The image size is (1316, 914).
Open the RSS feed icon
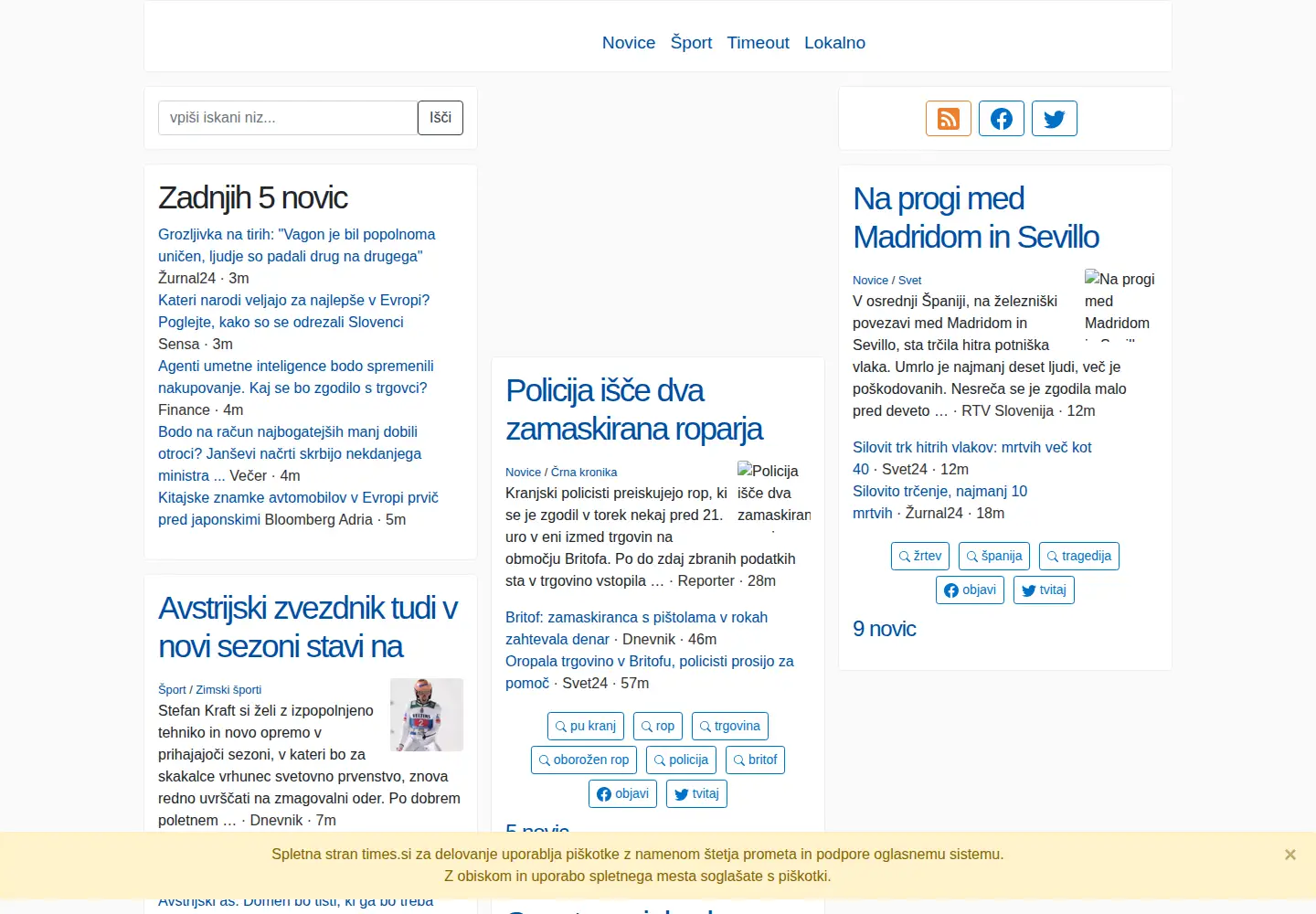[949, 119]
